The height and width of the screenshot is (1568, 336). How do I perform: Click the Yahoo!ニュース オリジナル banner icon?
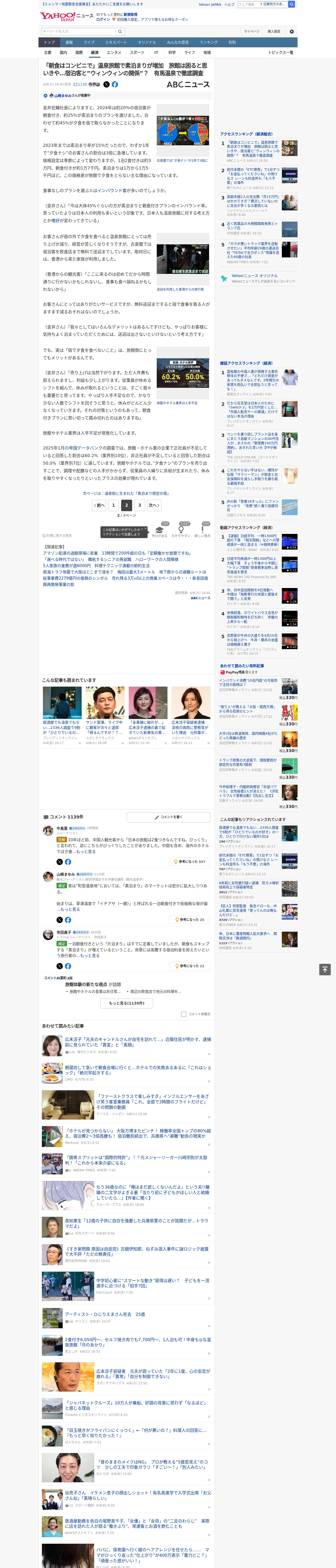pos(224,278)
